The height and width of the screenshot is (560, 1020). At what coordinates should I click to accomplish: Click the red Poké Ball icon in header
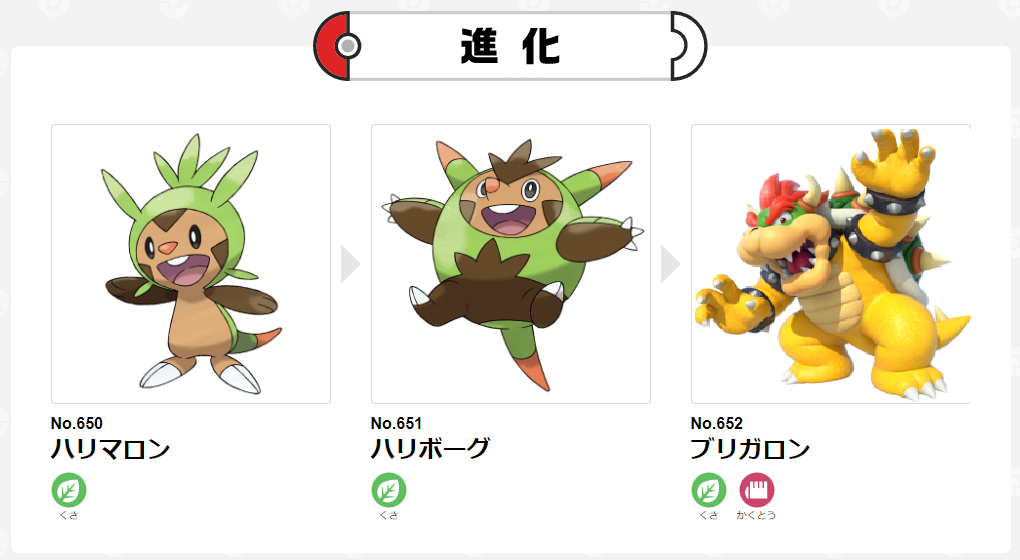coord(338,46)
